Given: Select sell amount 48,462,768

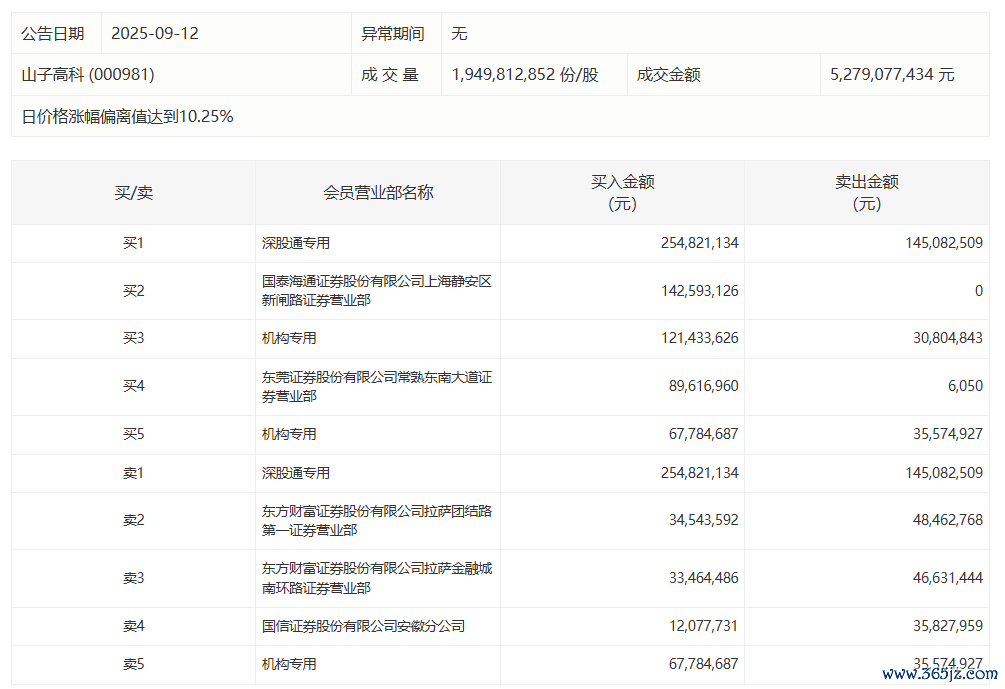Looking at the screenshot, I should pyautogui.click(x=947, y=520).
